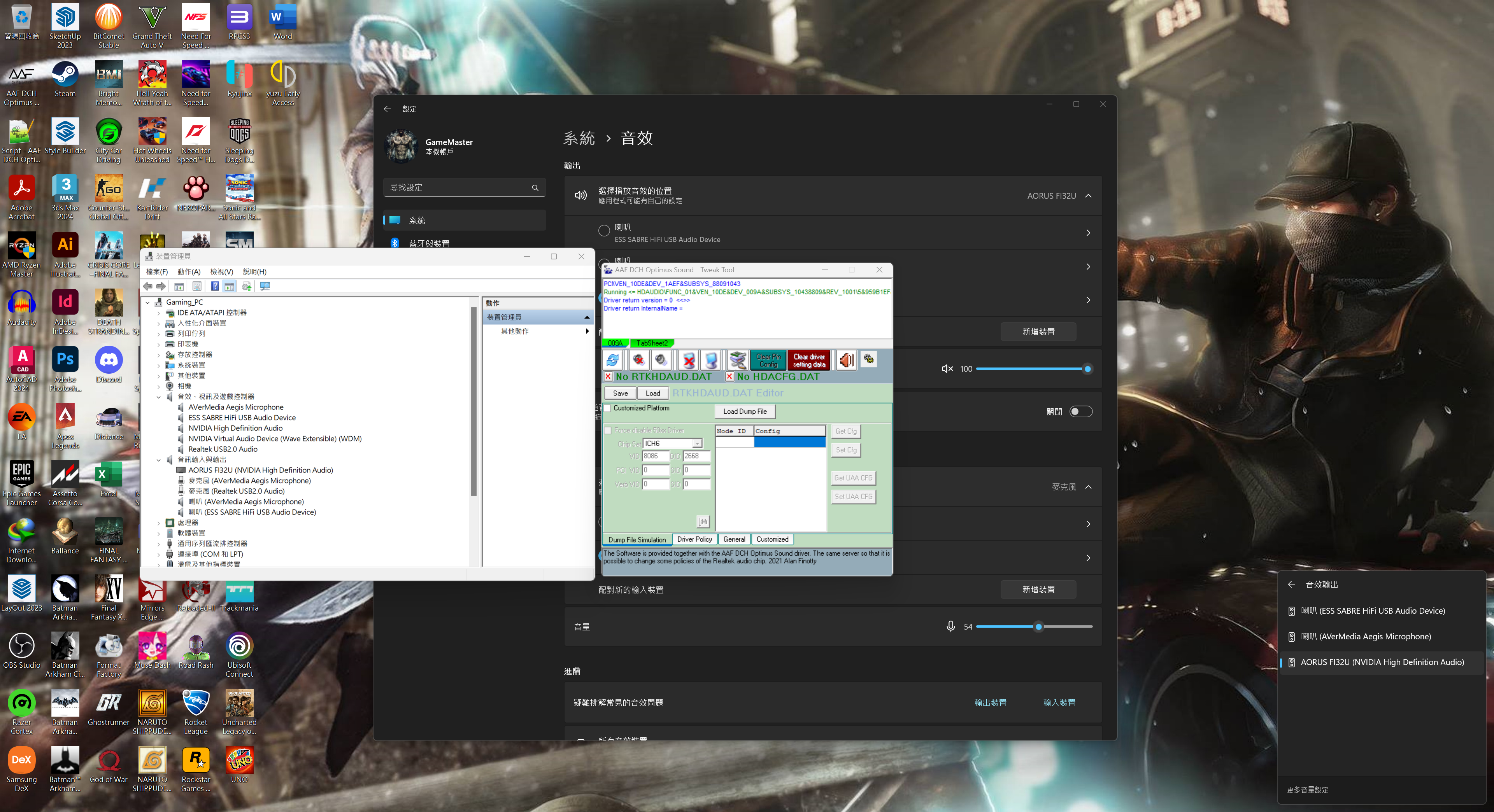Viewport: 1494px width, 812px height.
Task: Toggle the 關閉 switch in sound settings
Action: [1081, 411]
